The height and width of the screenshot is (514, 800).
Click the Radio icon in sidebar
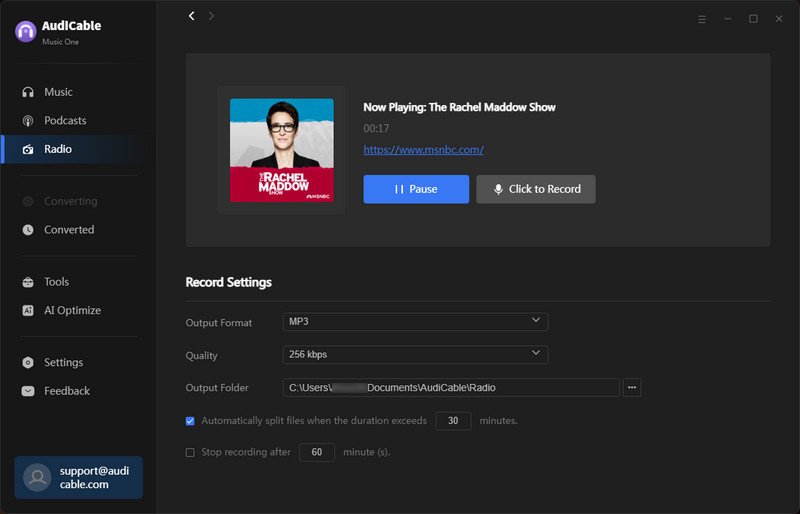tap(28, 149)
